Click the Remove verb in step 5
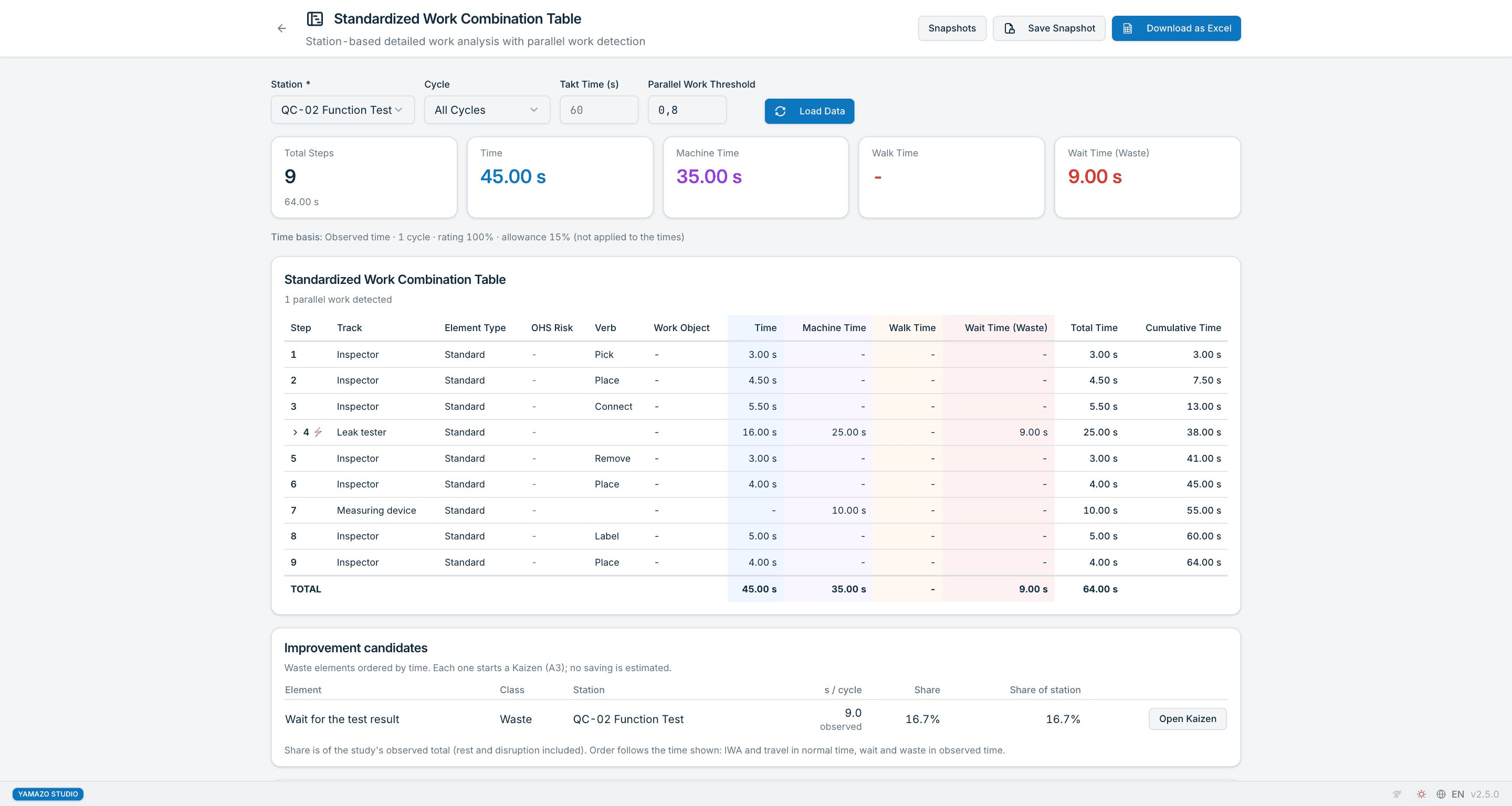This screenshot has width=1512, height=806. [612, 458]
